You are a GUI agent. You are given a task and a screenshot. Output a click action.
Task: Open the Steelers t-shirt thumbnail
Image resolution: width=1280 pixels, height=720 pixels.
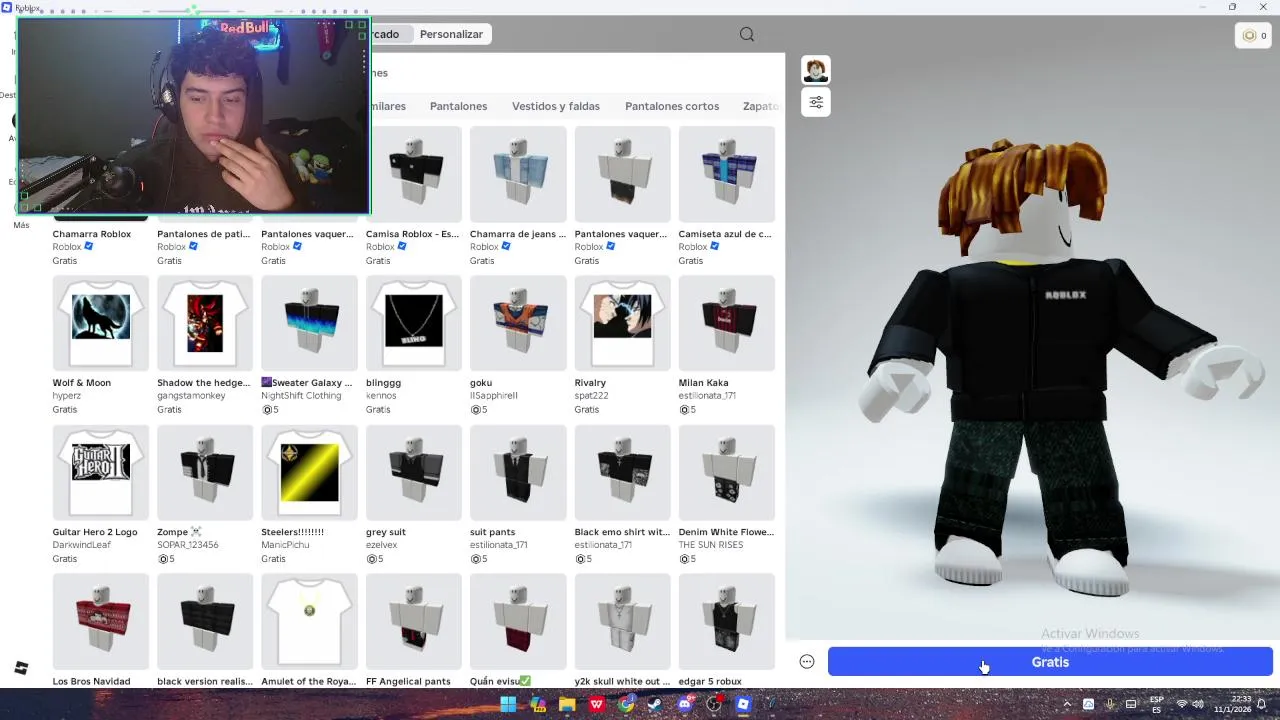click(x=309, y=472)
